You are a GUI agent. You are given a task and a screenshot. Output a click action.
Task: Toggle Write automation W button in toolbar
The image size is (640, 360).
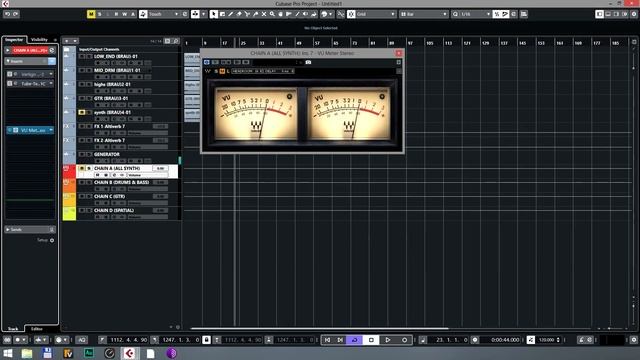[x=125, y=14]
